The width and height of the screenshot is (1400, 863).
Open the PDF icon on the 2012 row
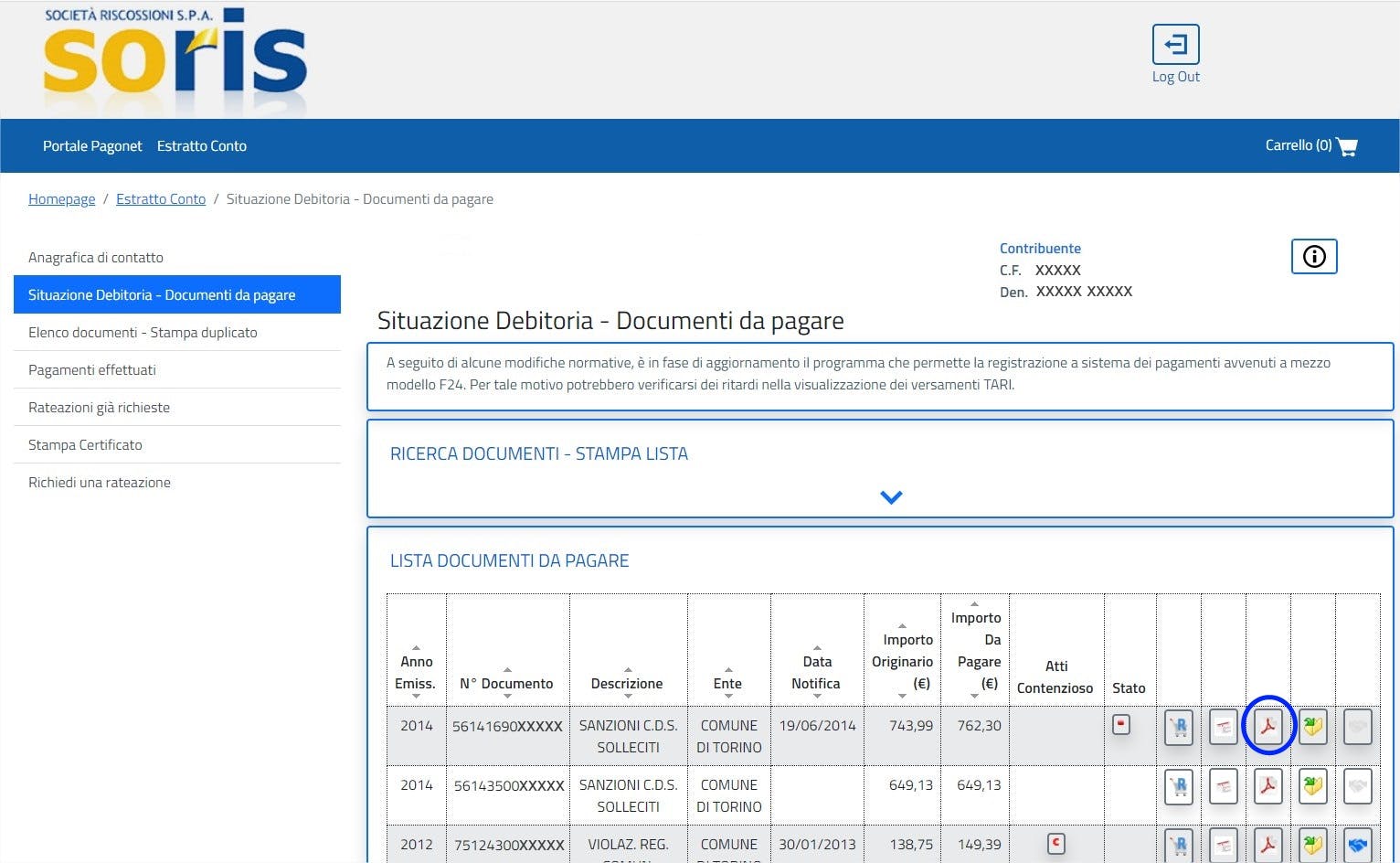(1267, 846)
